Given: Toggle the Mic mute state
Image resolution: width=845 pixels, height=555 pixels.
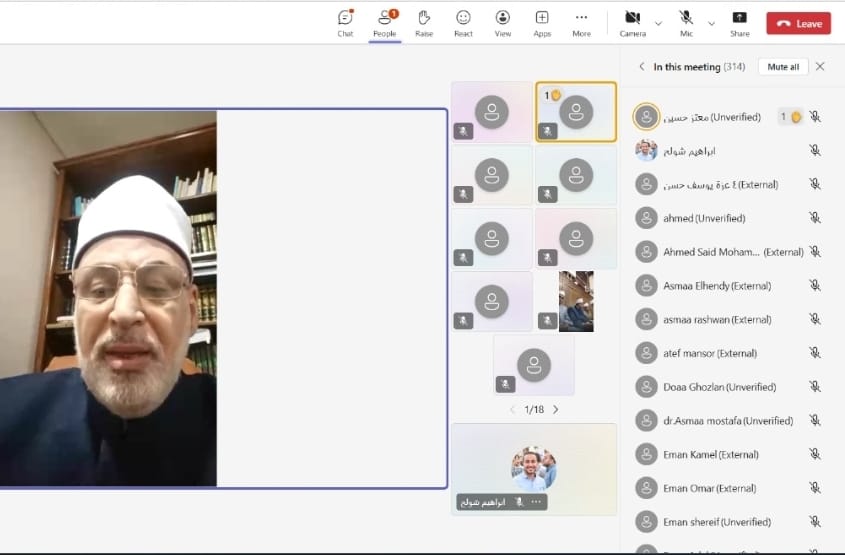Looking at the screenshot, I should coord(686,22).
